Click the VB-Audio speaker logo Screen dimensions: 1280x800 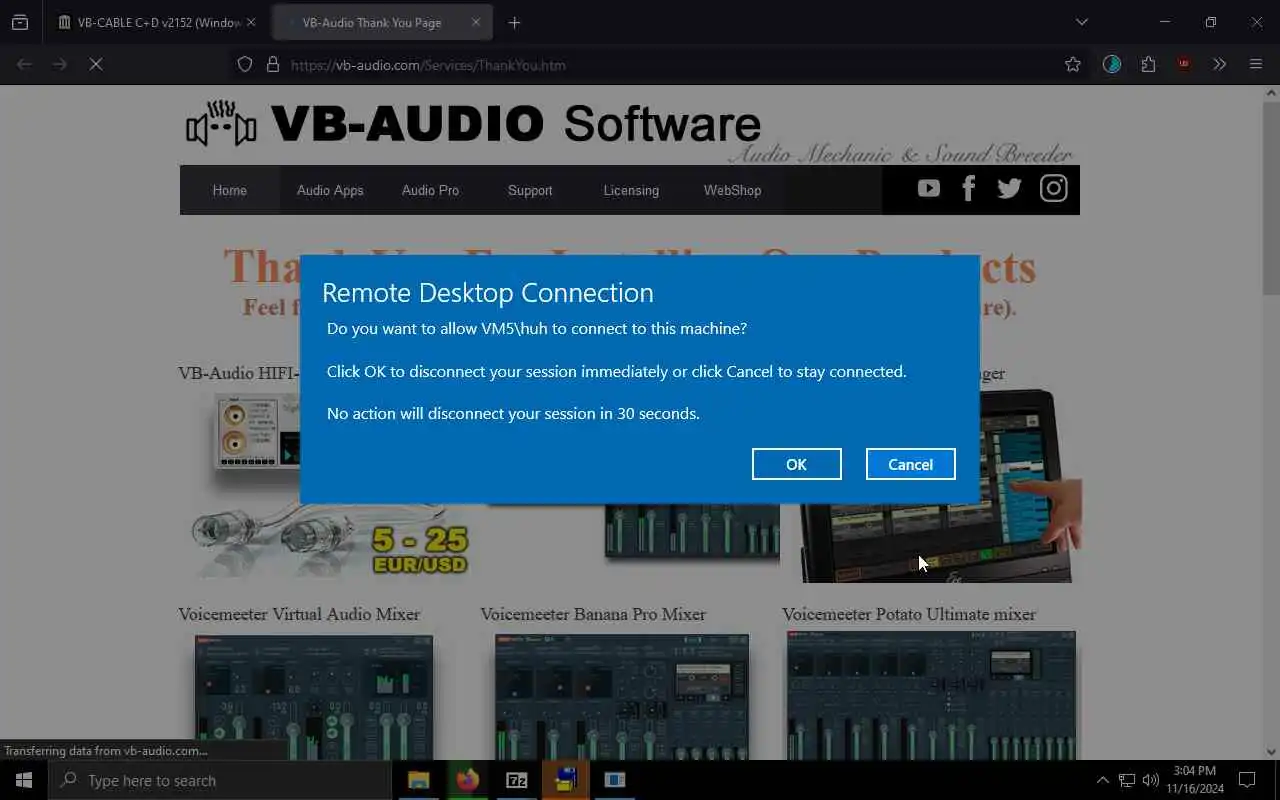[x=221, y=123]
